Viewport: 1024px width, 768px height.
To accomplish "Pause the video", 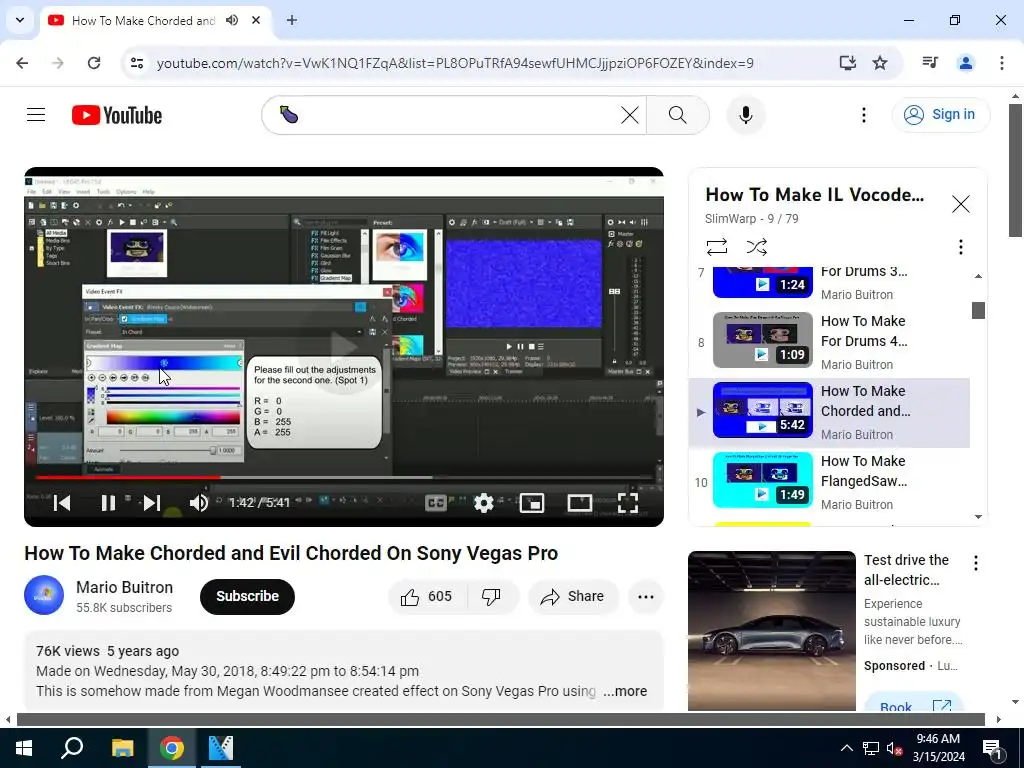I will coord(108,502).
